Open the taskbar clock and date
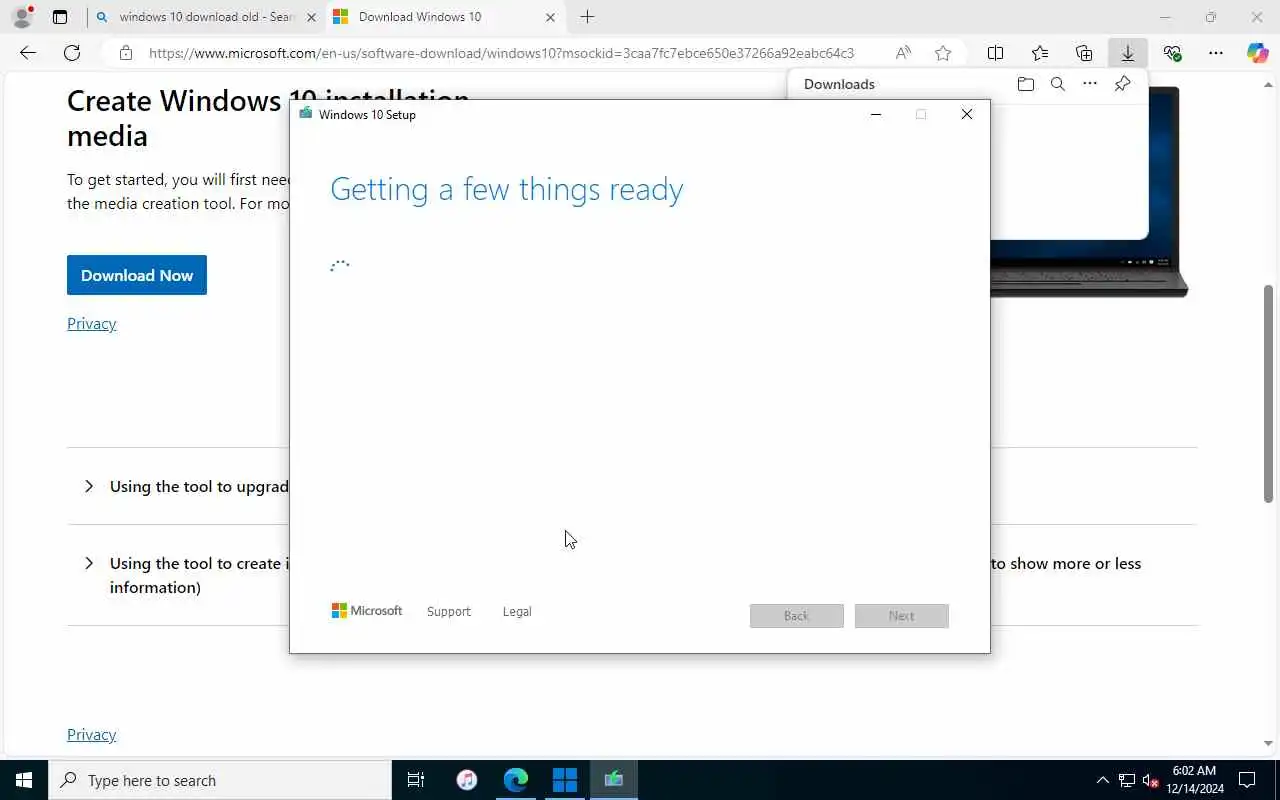The image size is (1280, 800). pos(1195,780)
